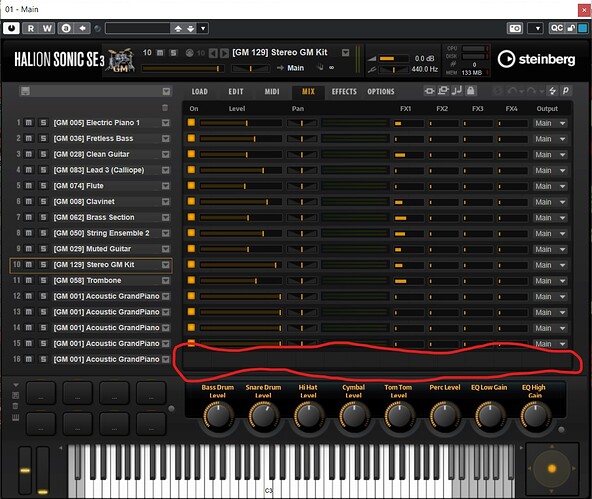Open preset menu arrow in top toolbar
Screen dimensions: 592x499
(203, 28)
